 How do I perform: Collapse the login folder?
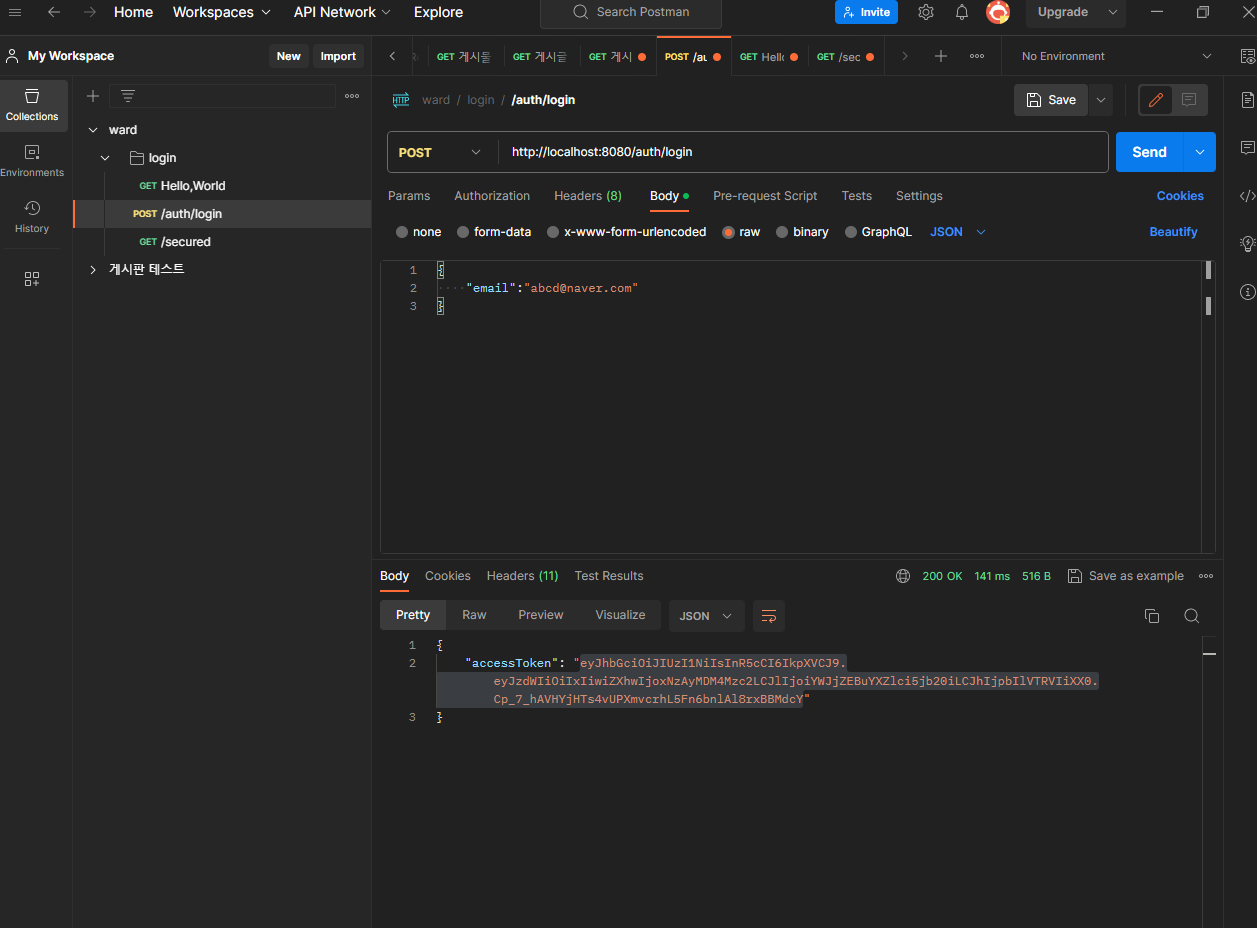click(105, 158)
